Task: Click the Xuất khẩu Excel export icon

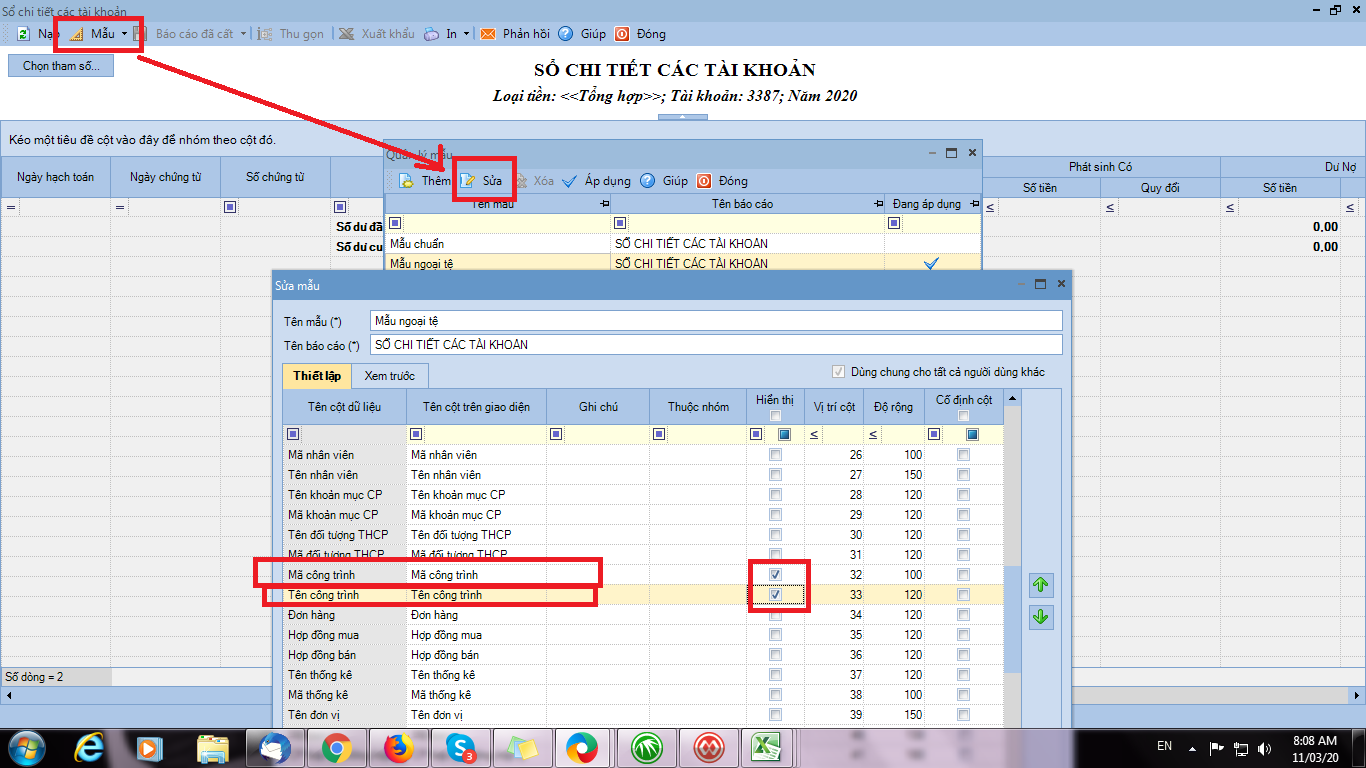Action: (x=346, y=33)
